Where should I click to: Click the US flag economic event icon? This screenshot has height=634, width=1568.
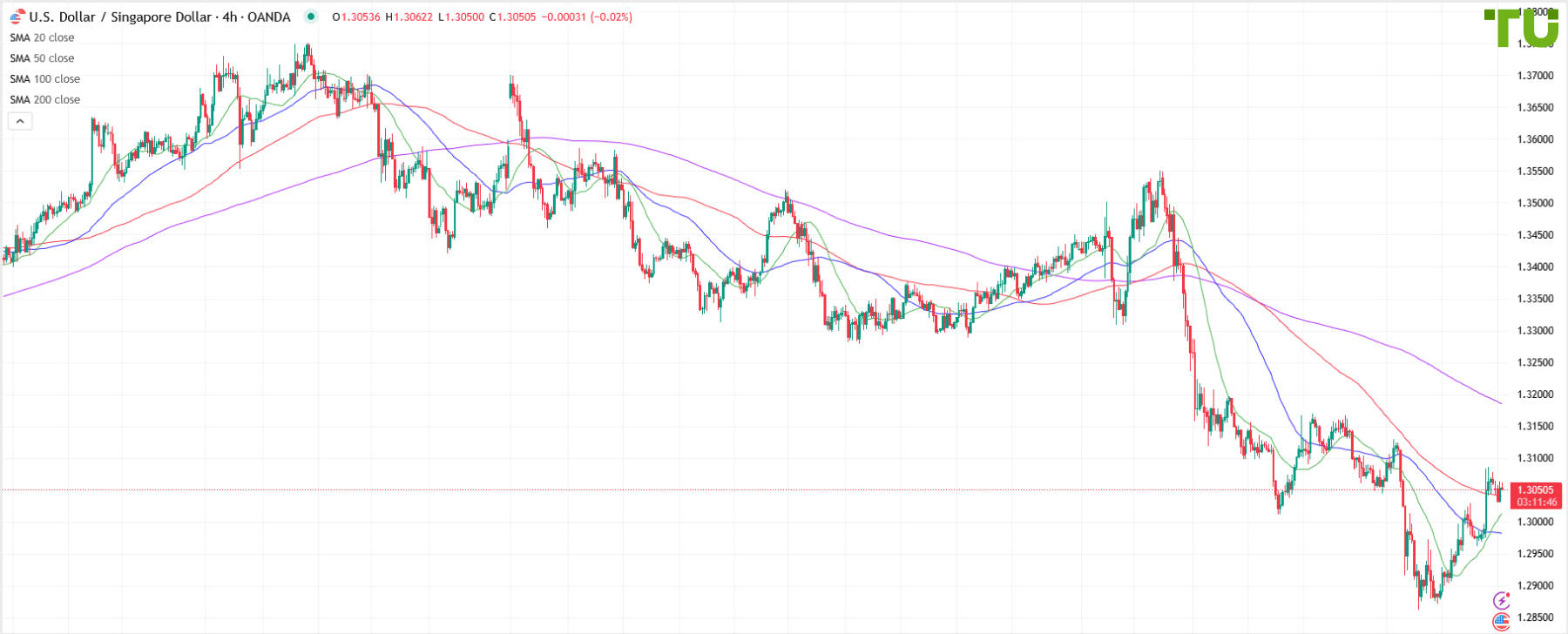point(1501,621)
